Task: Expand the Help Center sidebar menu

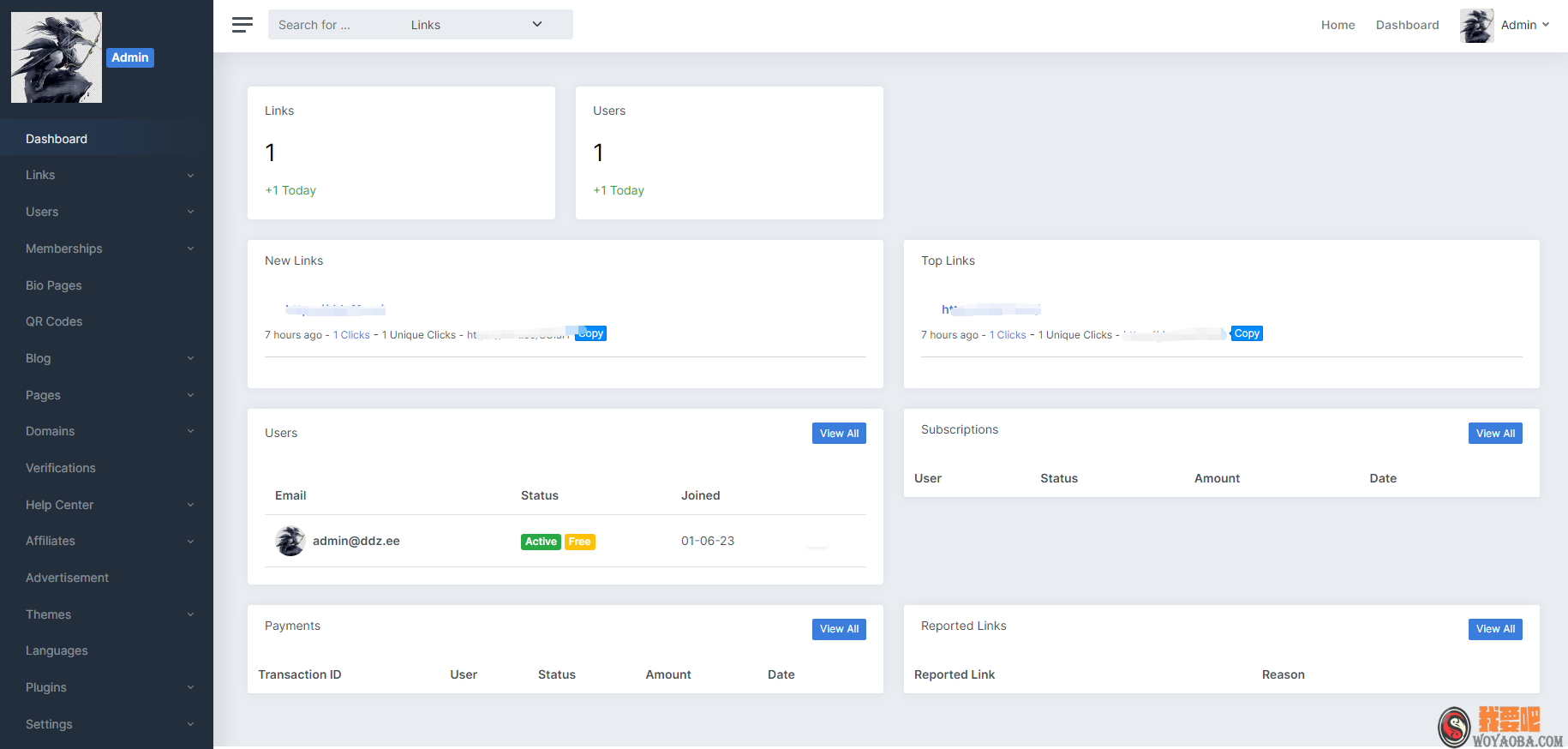Action: 106,505
